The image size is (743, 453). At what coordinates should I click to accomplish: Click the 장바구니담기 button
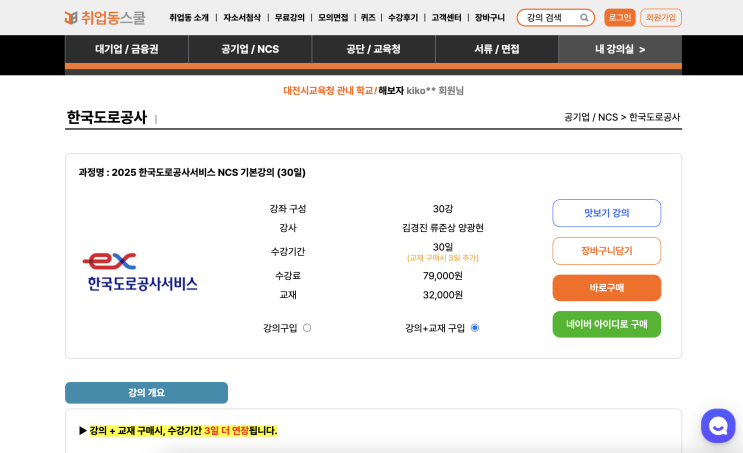click(607, 251)
